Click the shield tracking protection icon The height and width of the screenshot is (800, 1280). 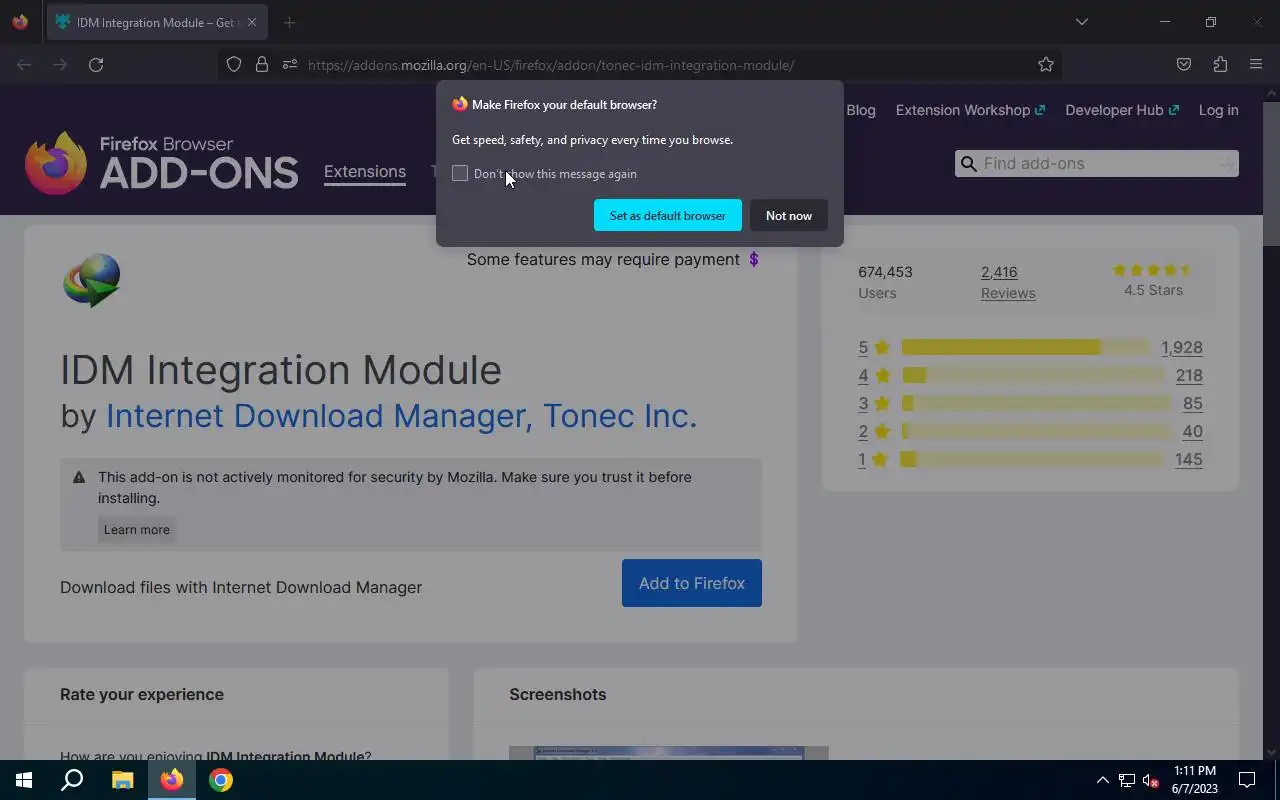tap(234, 64)
